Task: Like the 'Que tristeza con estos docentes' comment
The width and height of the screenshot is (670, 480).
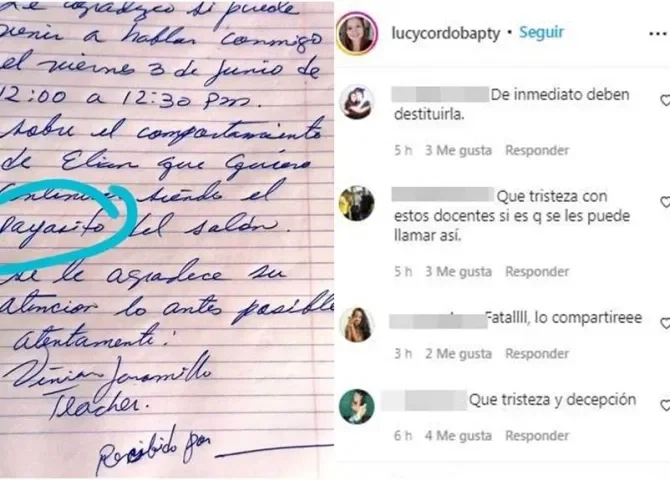Action: [665, 202]
